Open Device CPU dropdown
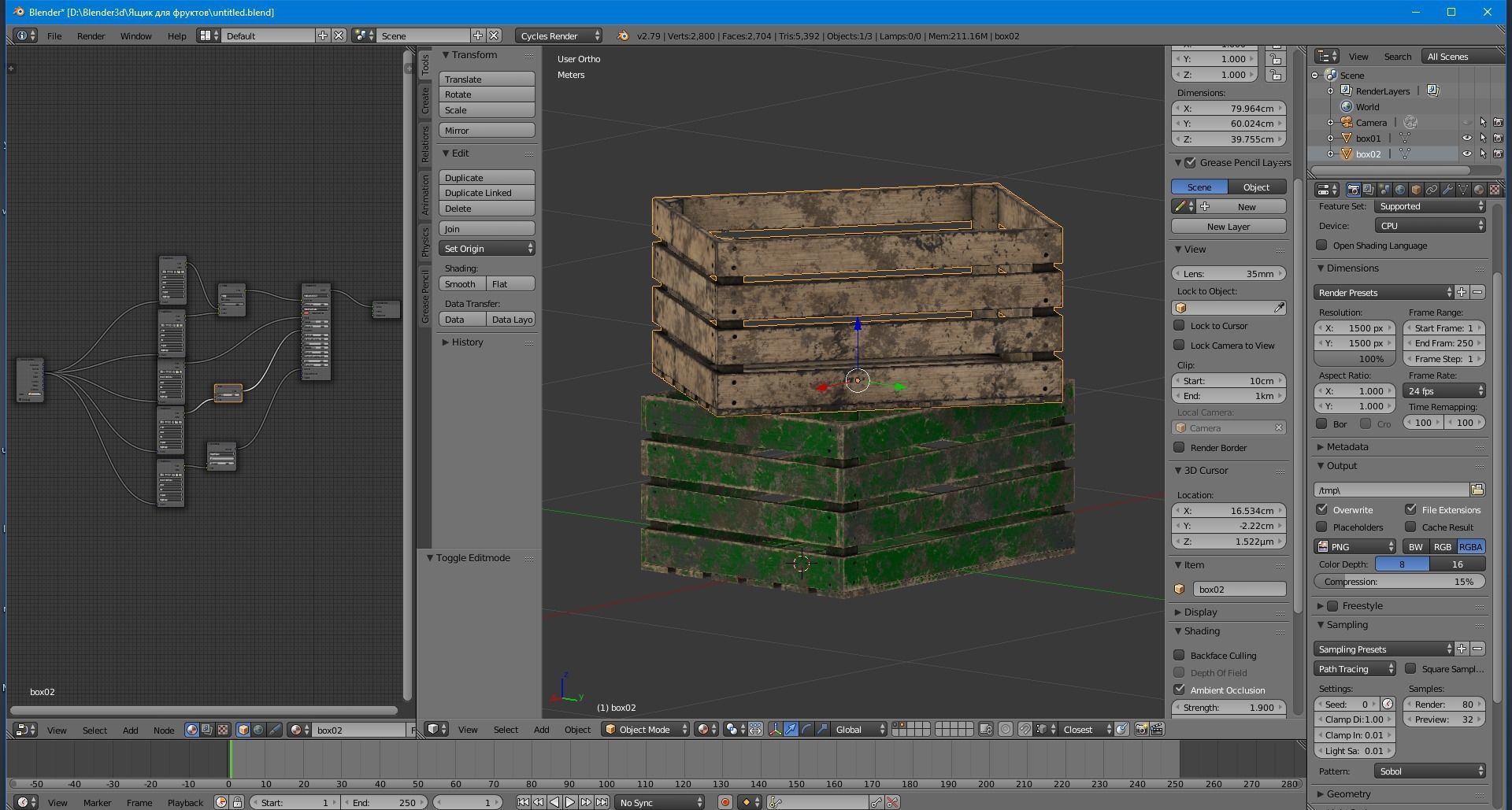The width and height of the screenshot is (1512, 810). tap(1429, 226)
